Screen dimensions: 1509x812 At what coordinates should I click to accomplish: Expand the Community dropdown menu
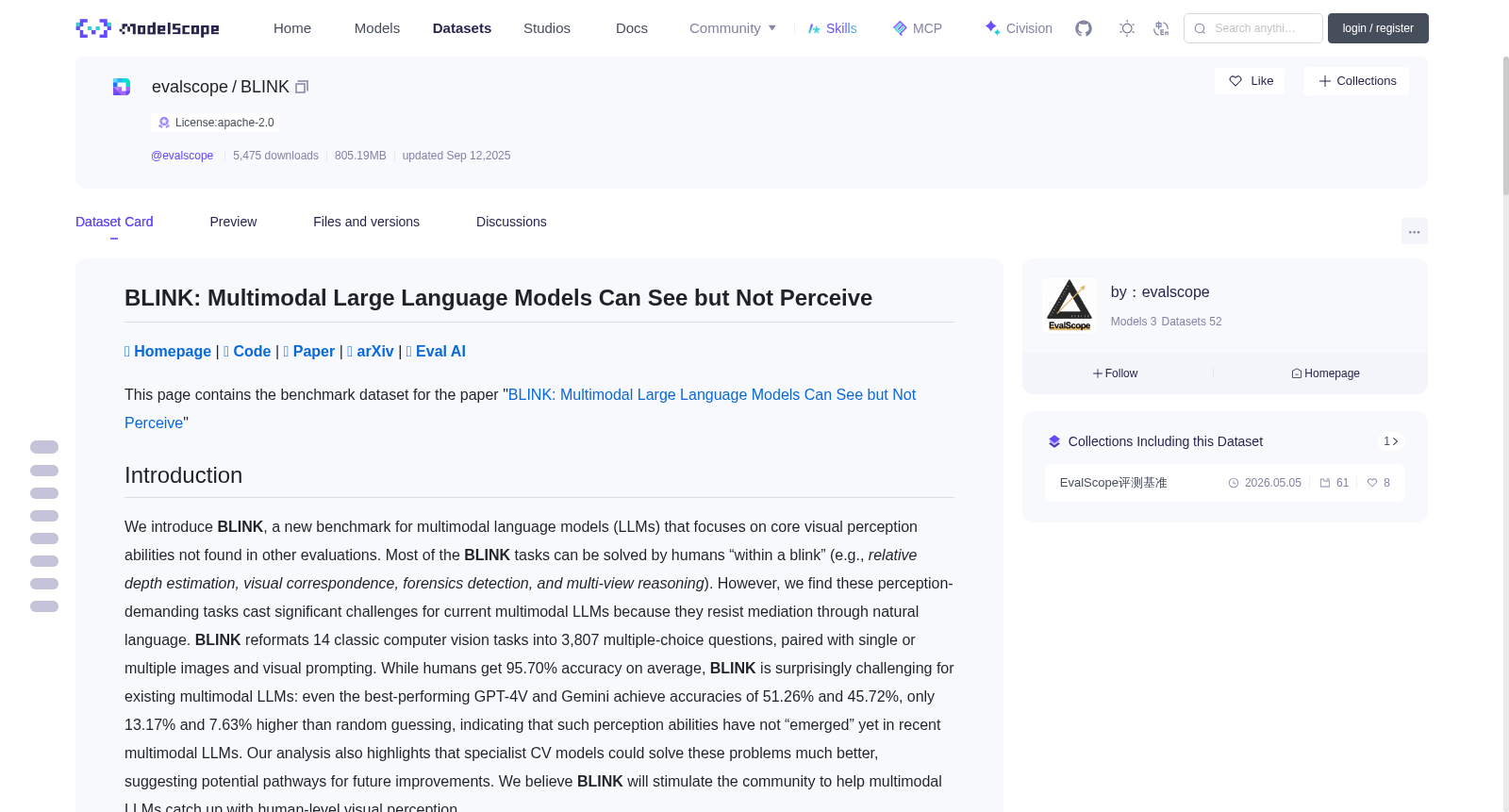click(733, 28)
